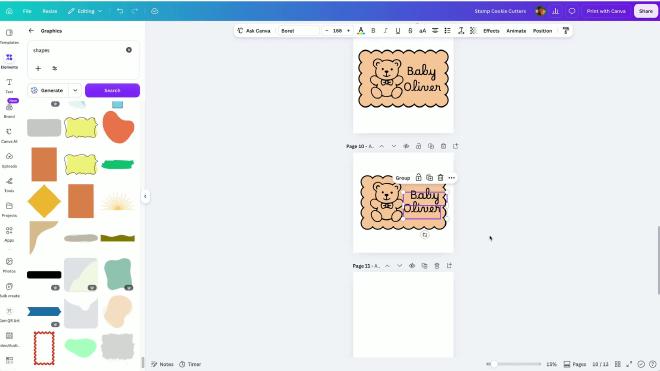660x371 pixels.
Task: Click the shapes search input field
Action: 78,50
